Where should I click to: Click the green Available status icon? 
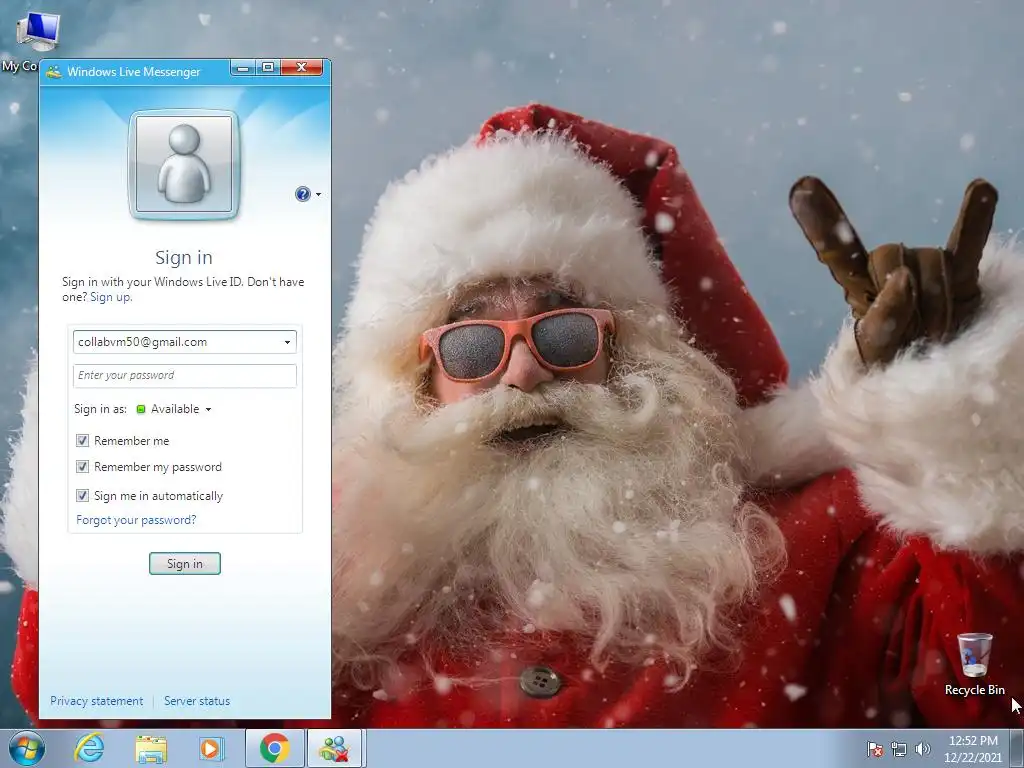click(140, 409)
